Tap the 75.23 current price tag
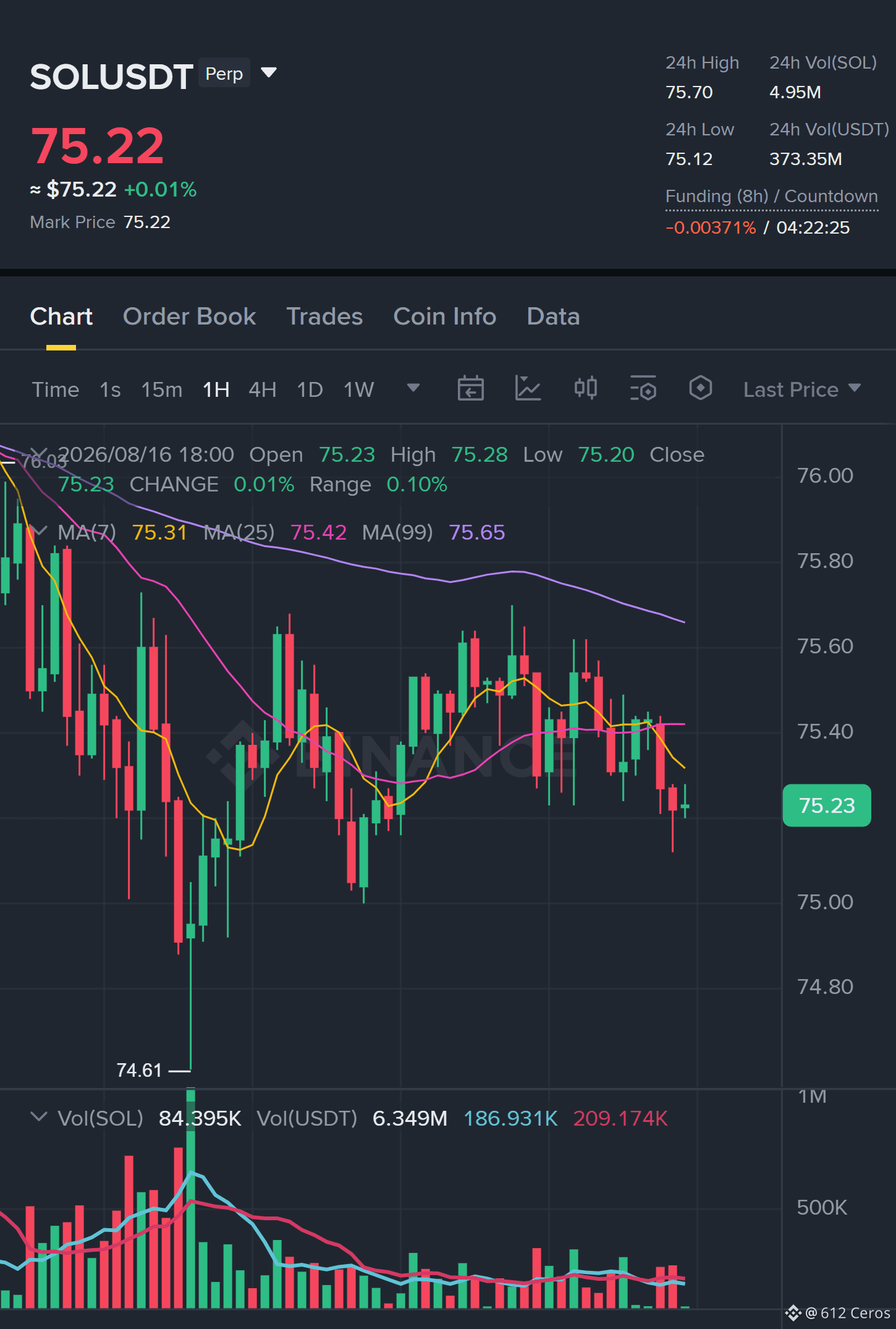This screenshot has width=896, height=1329. [x=827, y=805]
